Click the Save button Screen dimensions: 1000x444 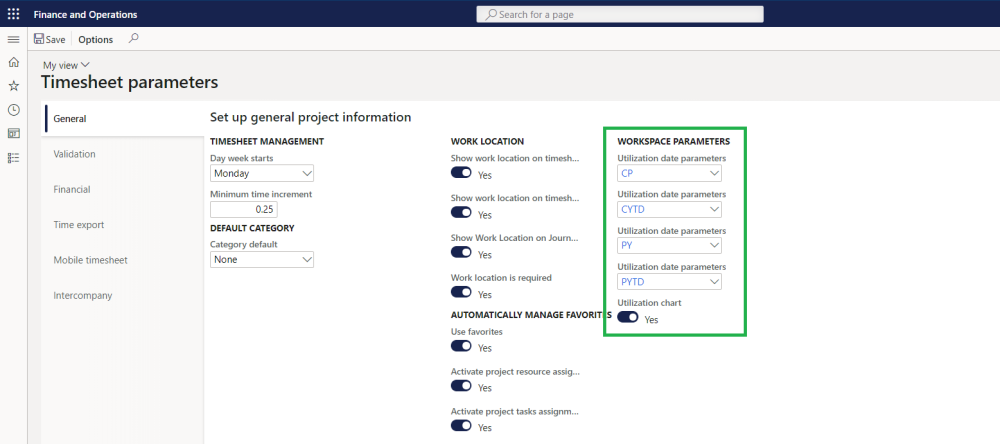pos(49,39)
